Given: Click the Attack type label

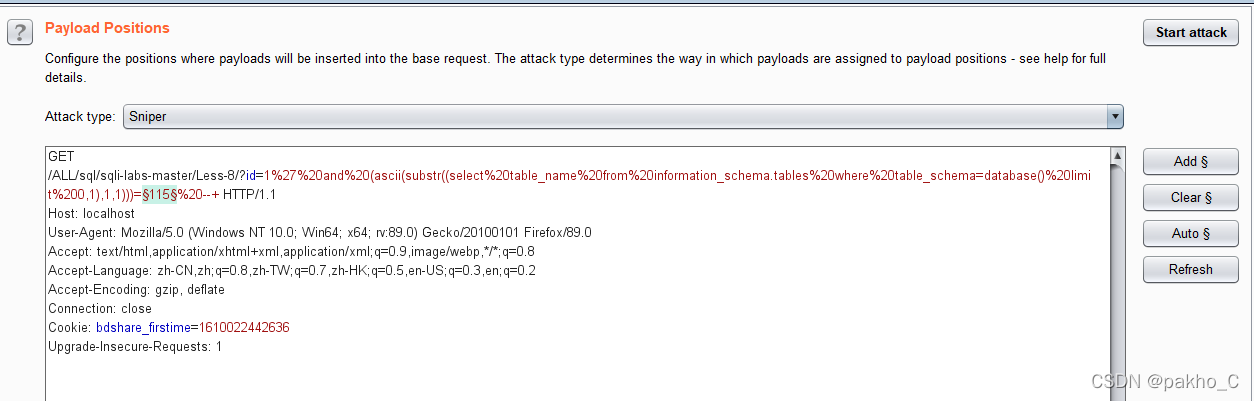Looking at the screenshot, I should tap(80, 117).
